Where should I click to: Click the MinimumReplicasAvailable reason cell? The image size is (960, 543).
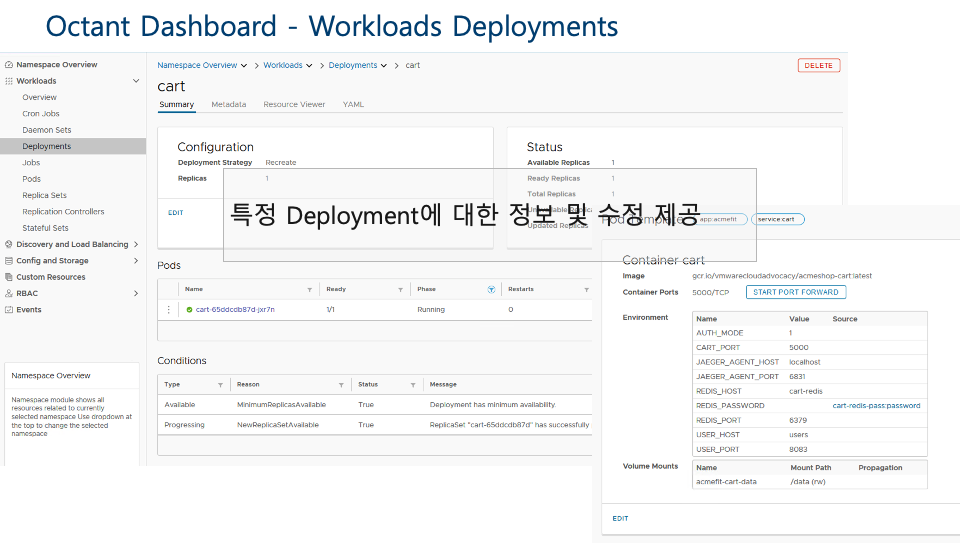point(282,405)
